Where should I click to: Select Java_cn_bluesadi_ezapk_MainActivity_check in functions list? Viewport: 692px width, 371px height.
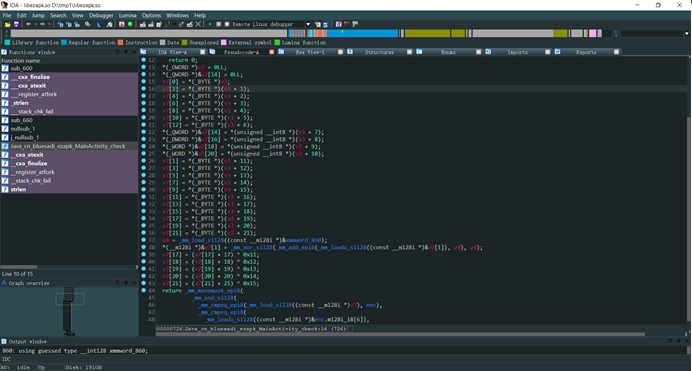68,146
